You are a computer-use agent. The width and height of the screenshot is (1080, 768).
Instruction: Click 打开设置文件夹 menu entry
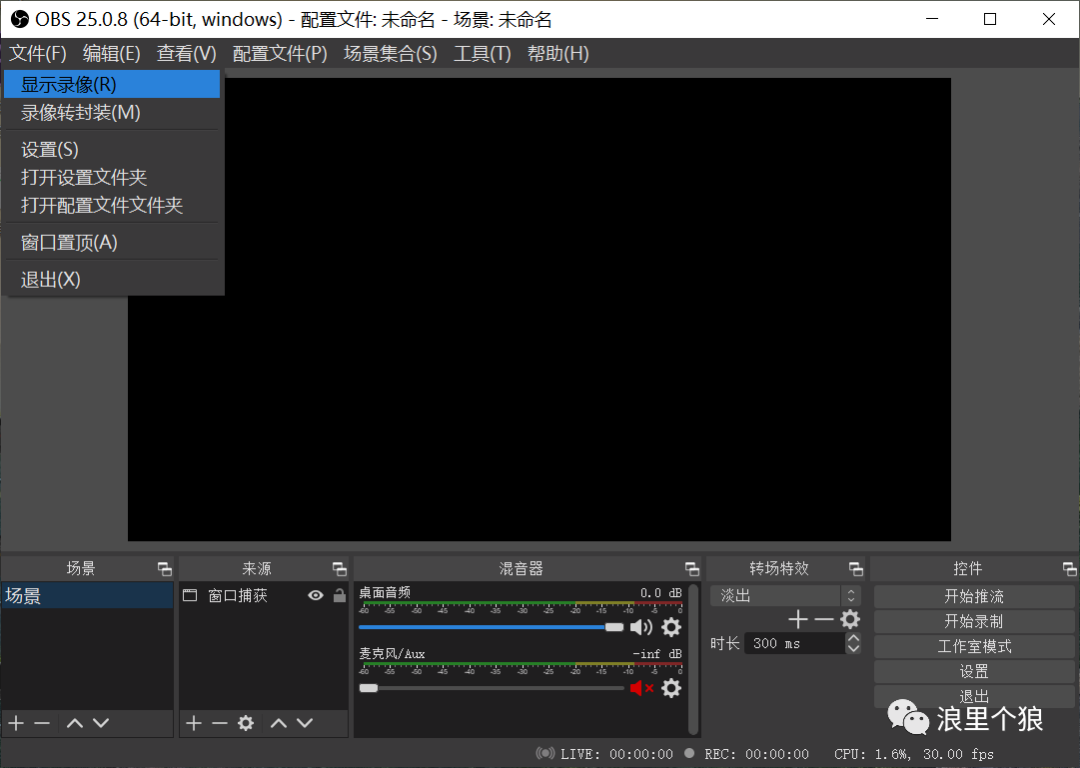tap(112, 177)
